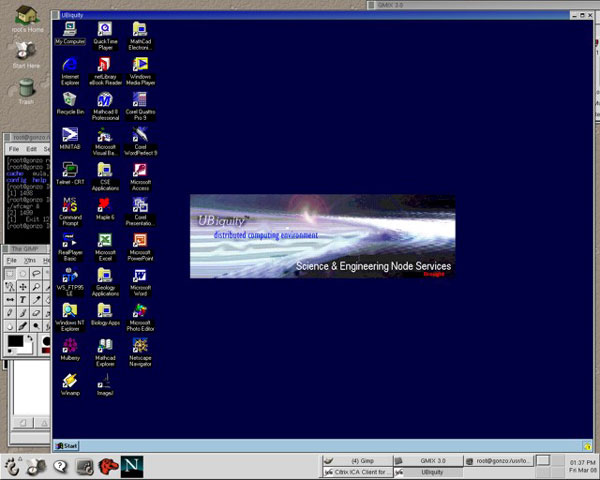Image resolution: width=600 pixels, height=480 pixels.
Task: Open Start Here desktop icon
Action: point(26,54)
